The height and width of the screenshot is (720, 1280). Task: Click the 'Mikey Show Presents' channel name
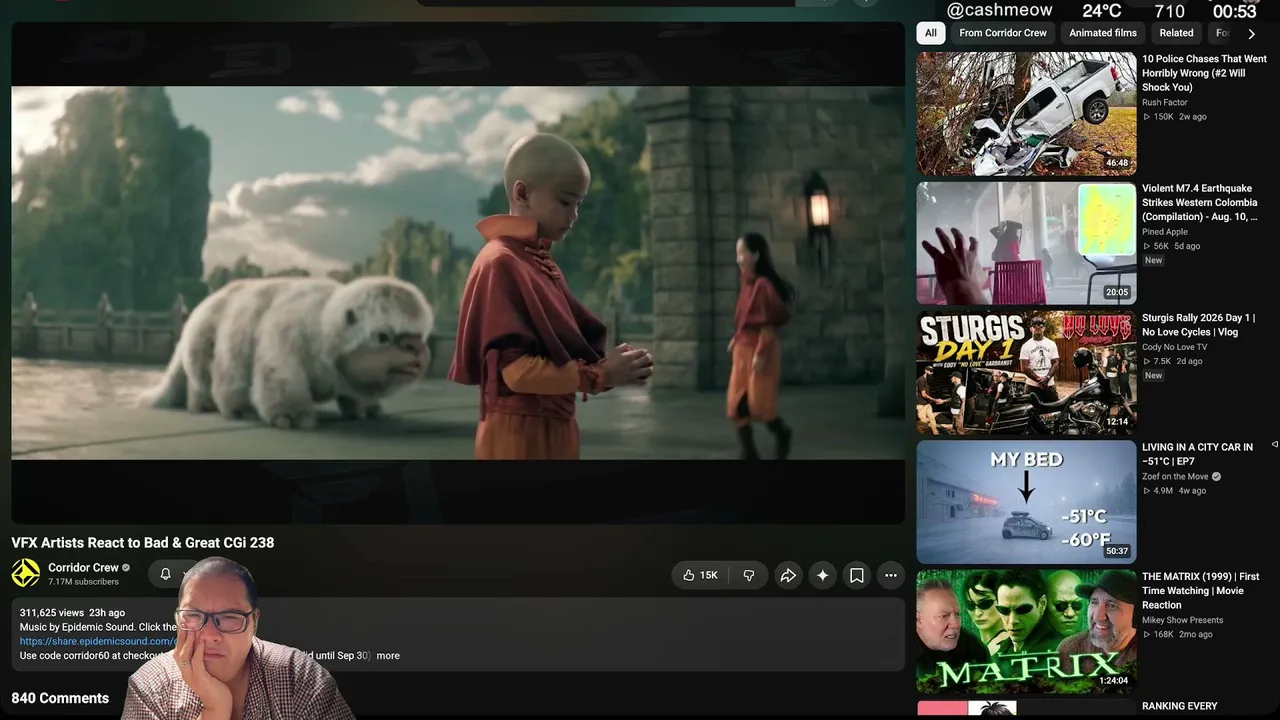(1182, 620)
